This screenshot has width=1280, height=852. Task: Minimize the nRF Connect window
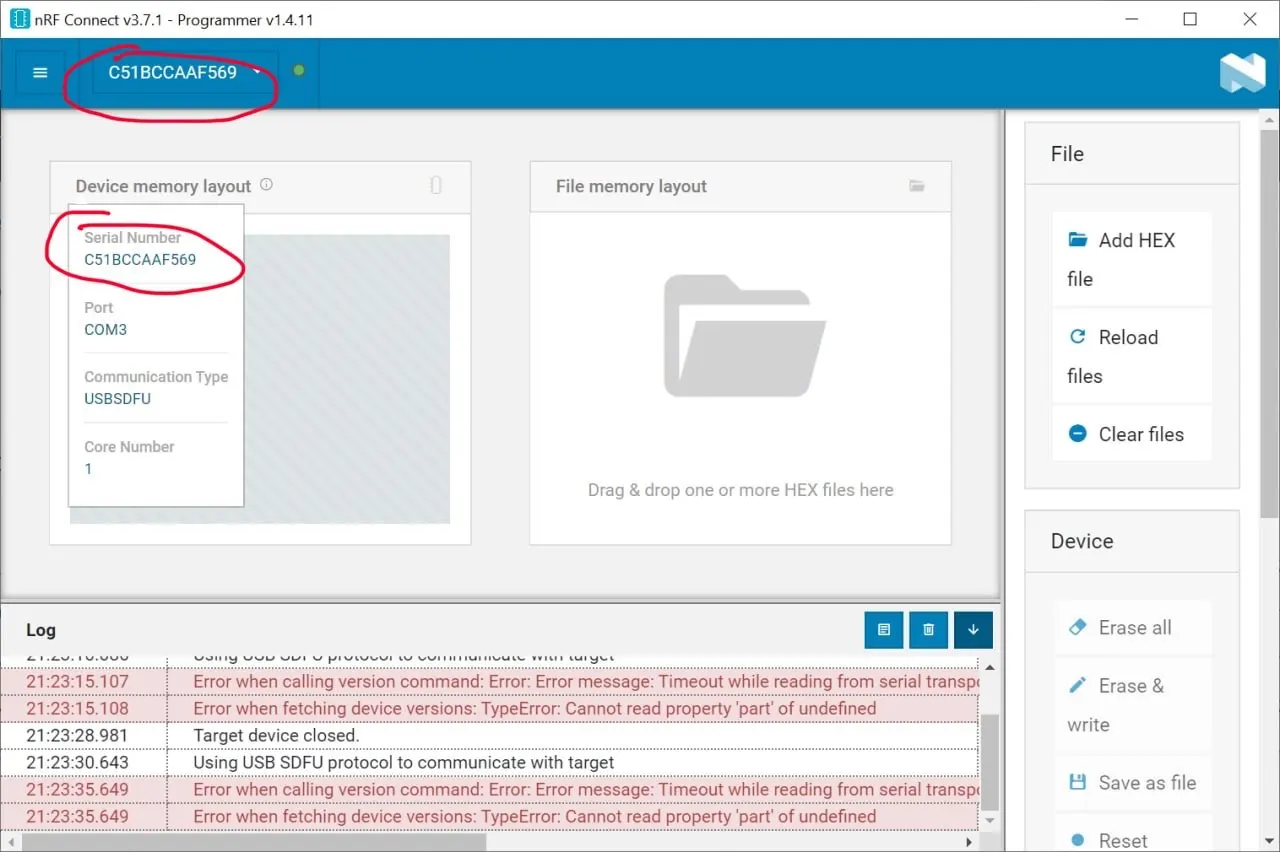point(1131,19)
